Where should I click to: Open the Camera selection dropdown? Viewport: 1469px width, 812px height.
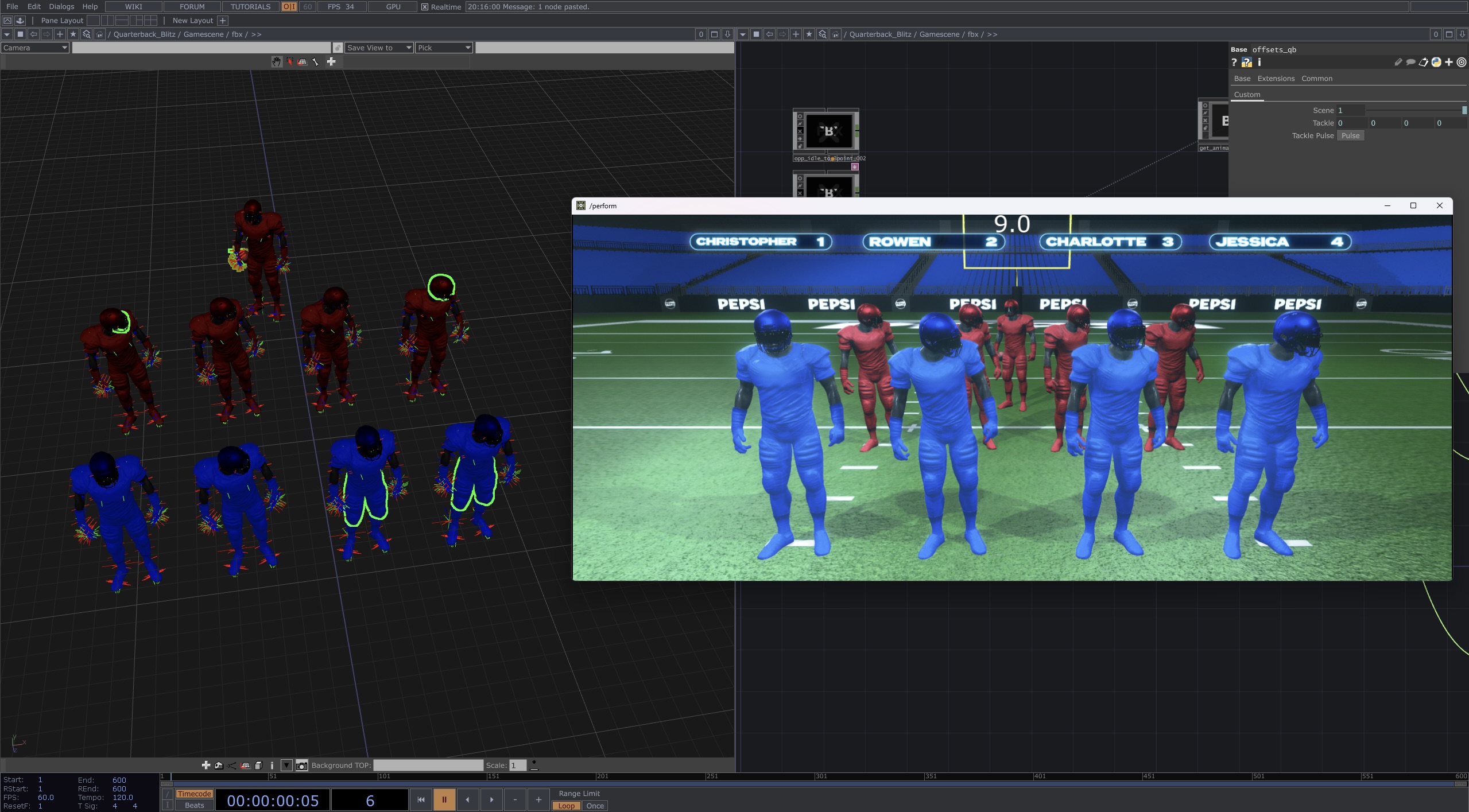point(35,48)
